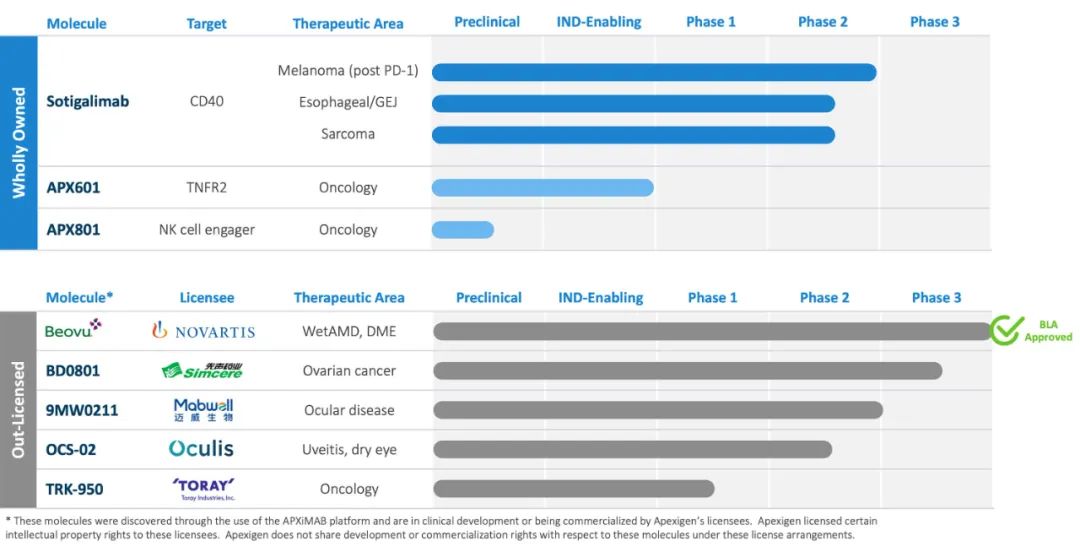Click the Melanoma (post PD-1) progress bar
Image resolution: width=1080 pixels, height=557 pixels.
click(654, 72)
